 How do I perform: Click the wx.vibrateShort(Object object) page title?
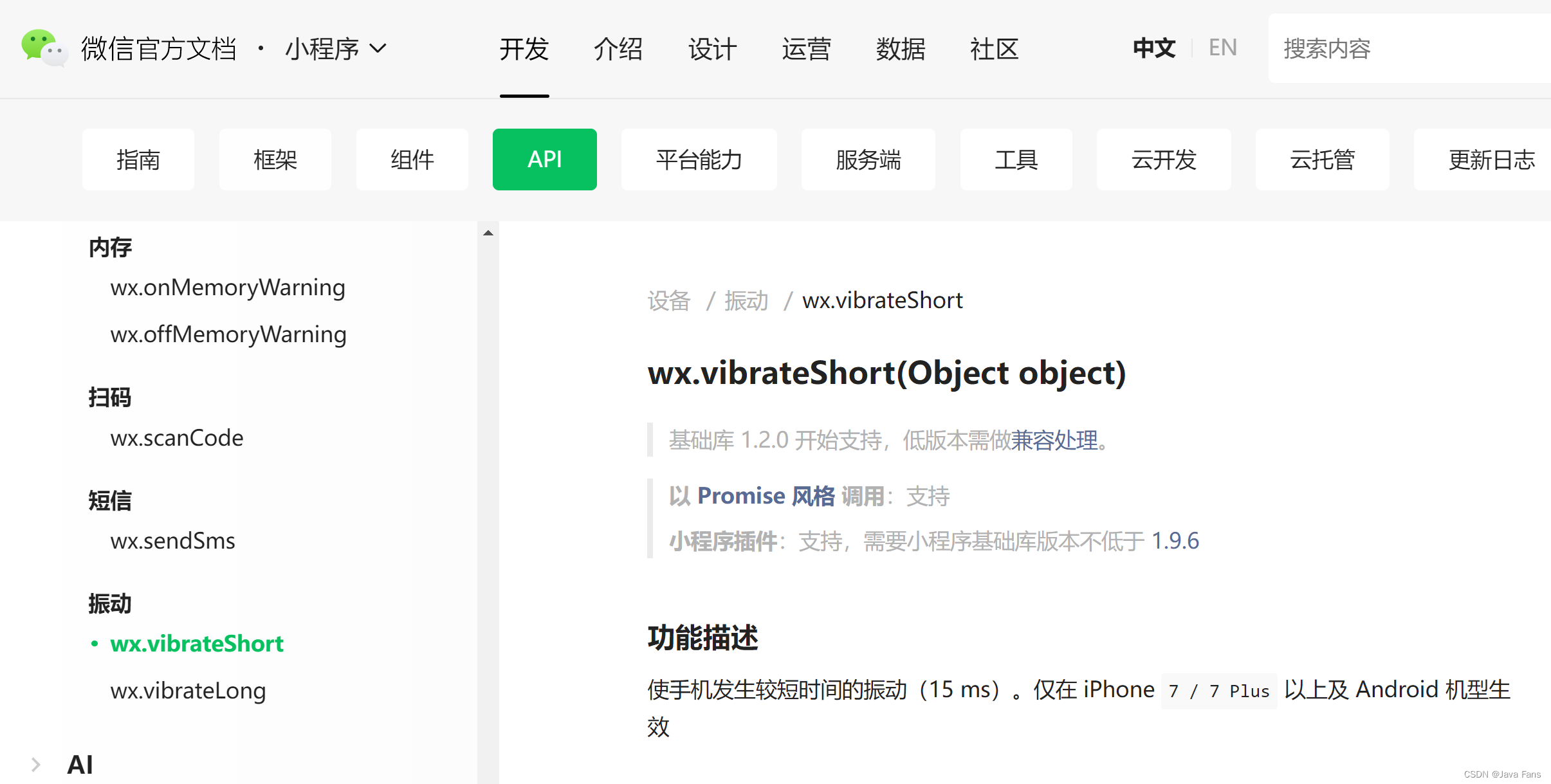click(886, 373)
